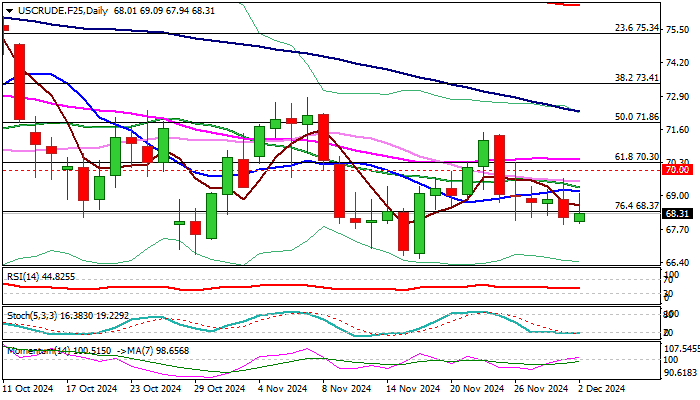This screenshot has height=400, width=700.
Task: Select the last green candle on the chart
Action: [580, 217]
